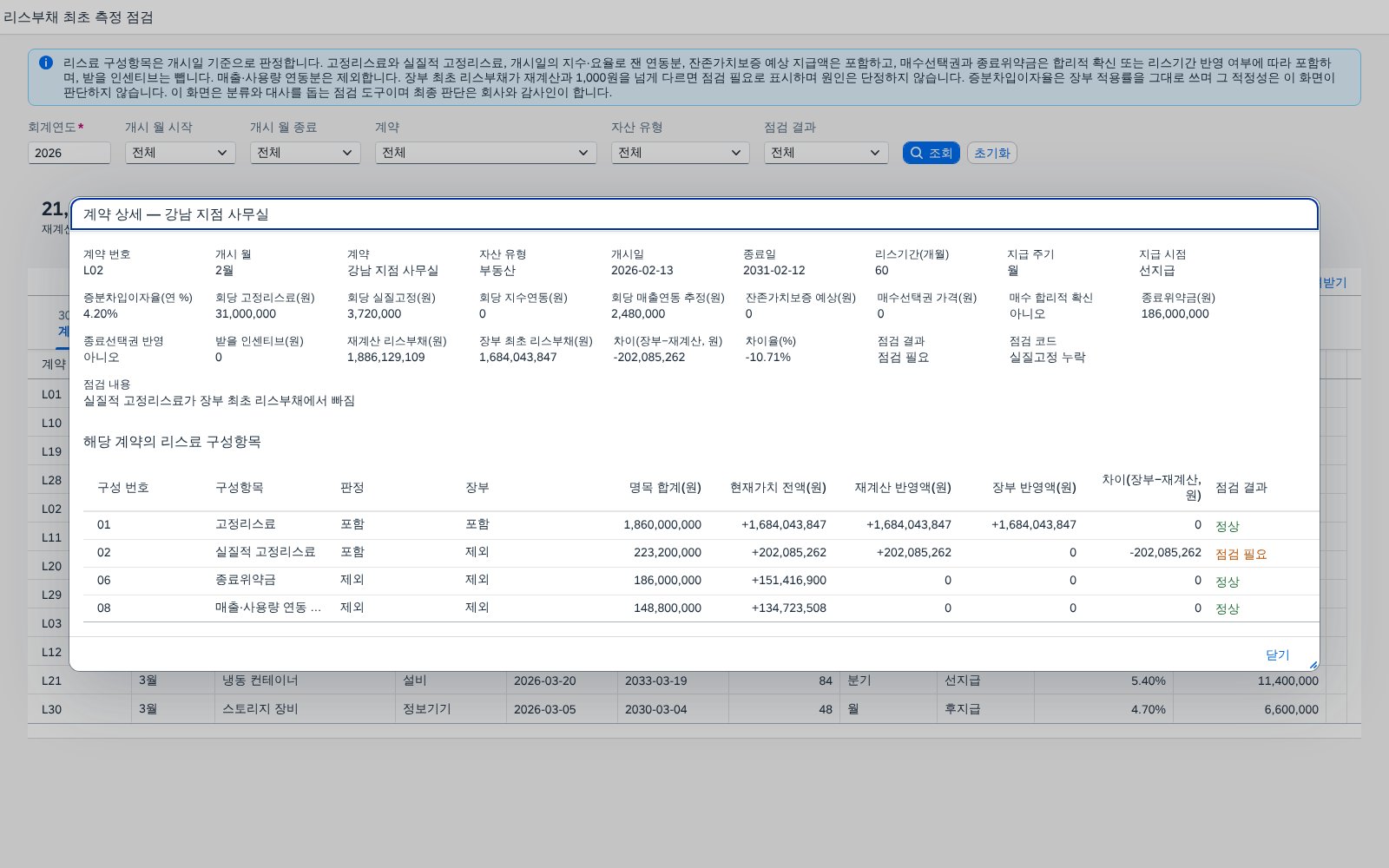Click the blue info icon in the notice banner
This screenshot has height=868, width=1389.
(x=46, y=62)
